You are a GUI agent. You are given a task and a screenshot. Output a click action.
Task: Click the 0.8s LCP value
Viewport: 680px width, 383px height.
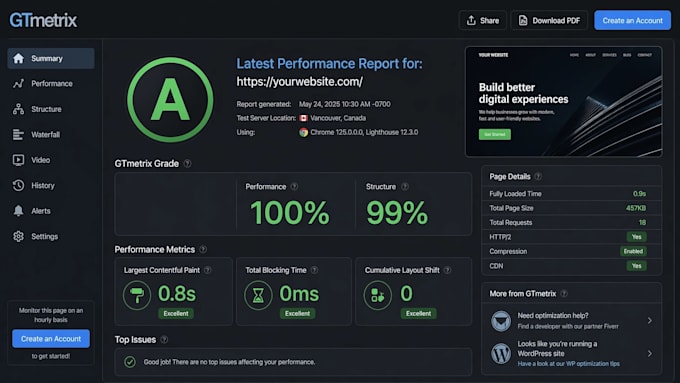(x=177, y=294)
